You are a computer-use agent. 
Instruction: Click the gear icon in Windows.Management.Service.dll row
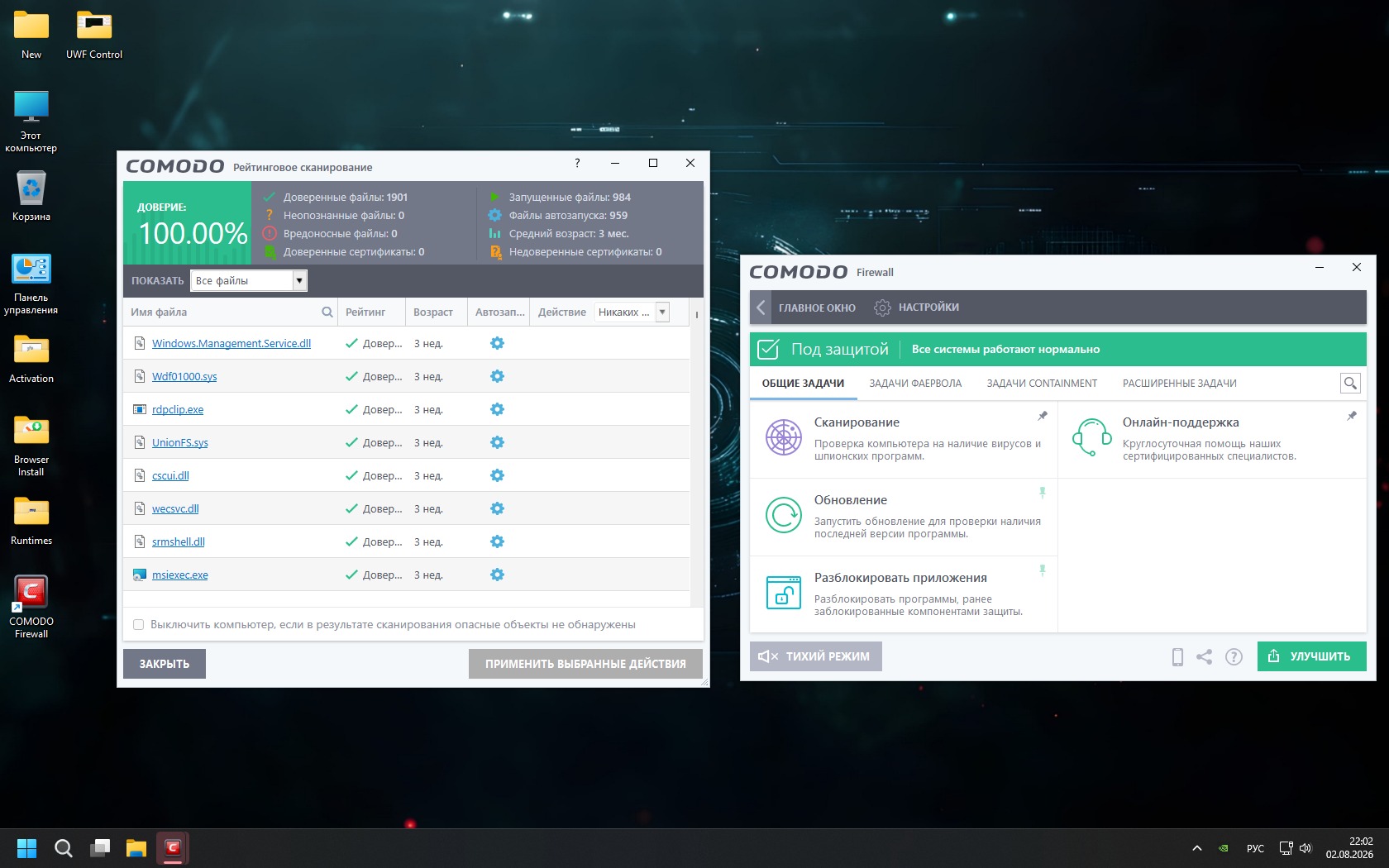coord(497,343)
